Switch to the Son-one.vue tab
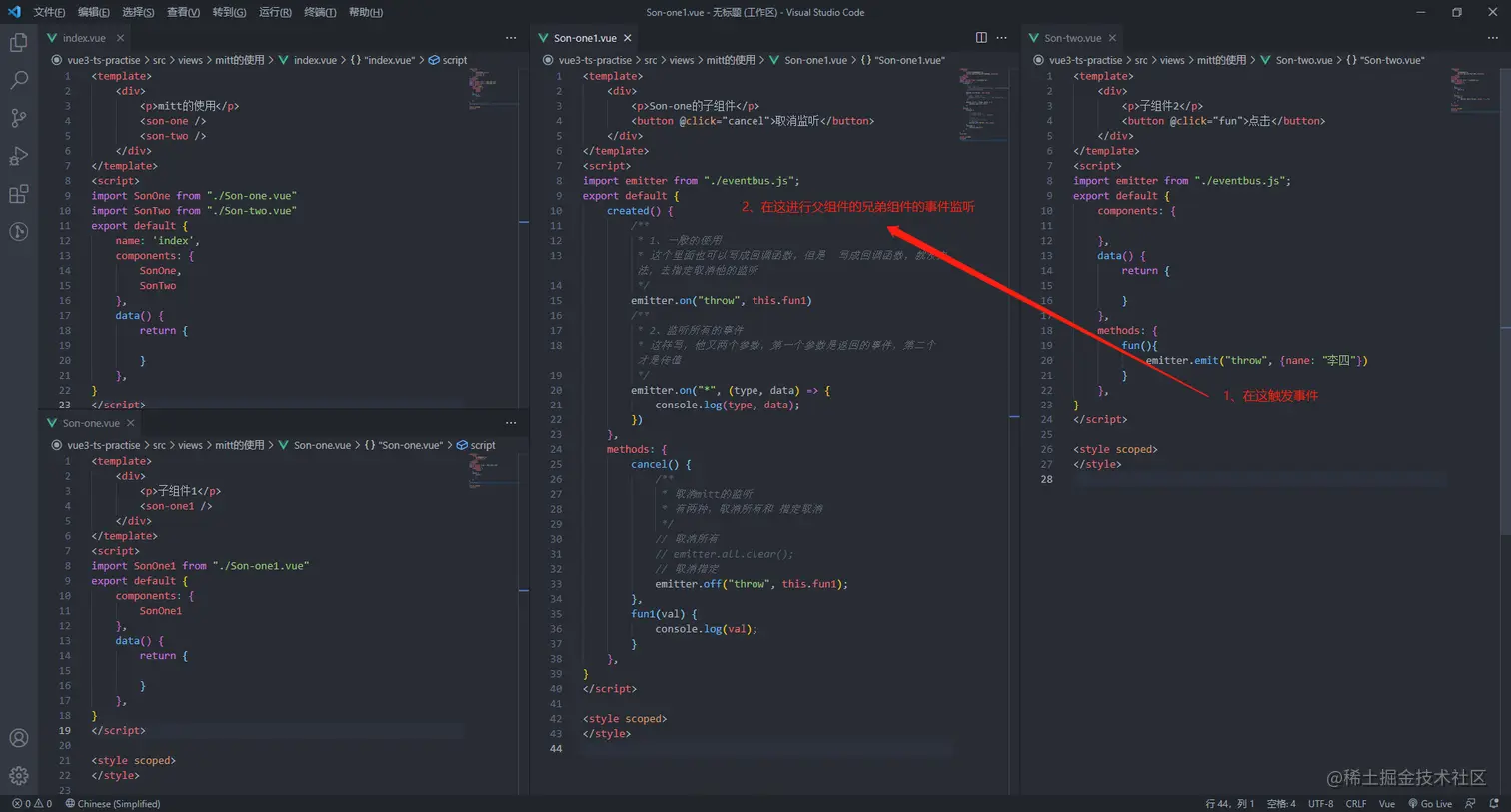 click(90, 423)
